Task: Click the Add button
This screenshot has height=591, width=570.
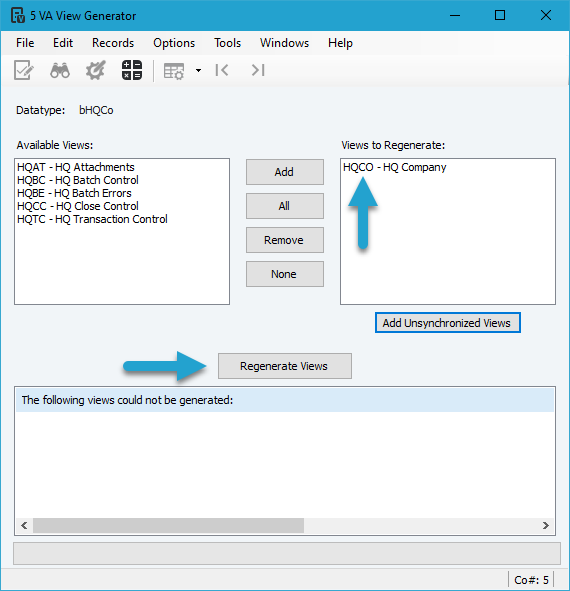Action: [285, 172]
